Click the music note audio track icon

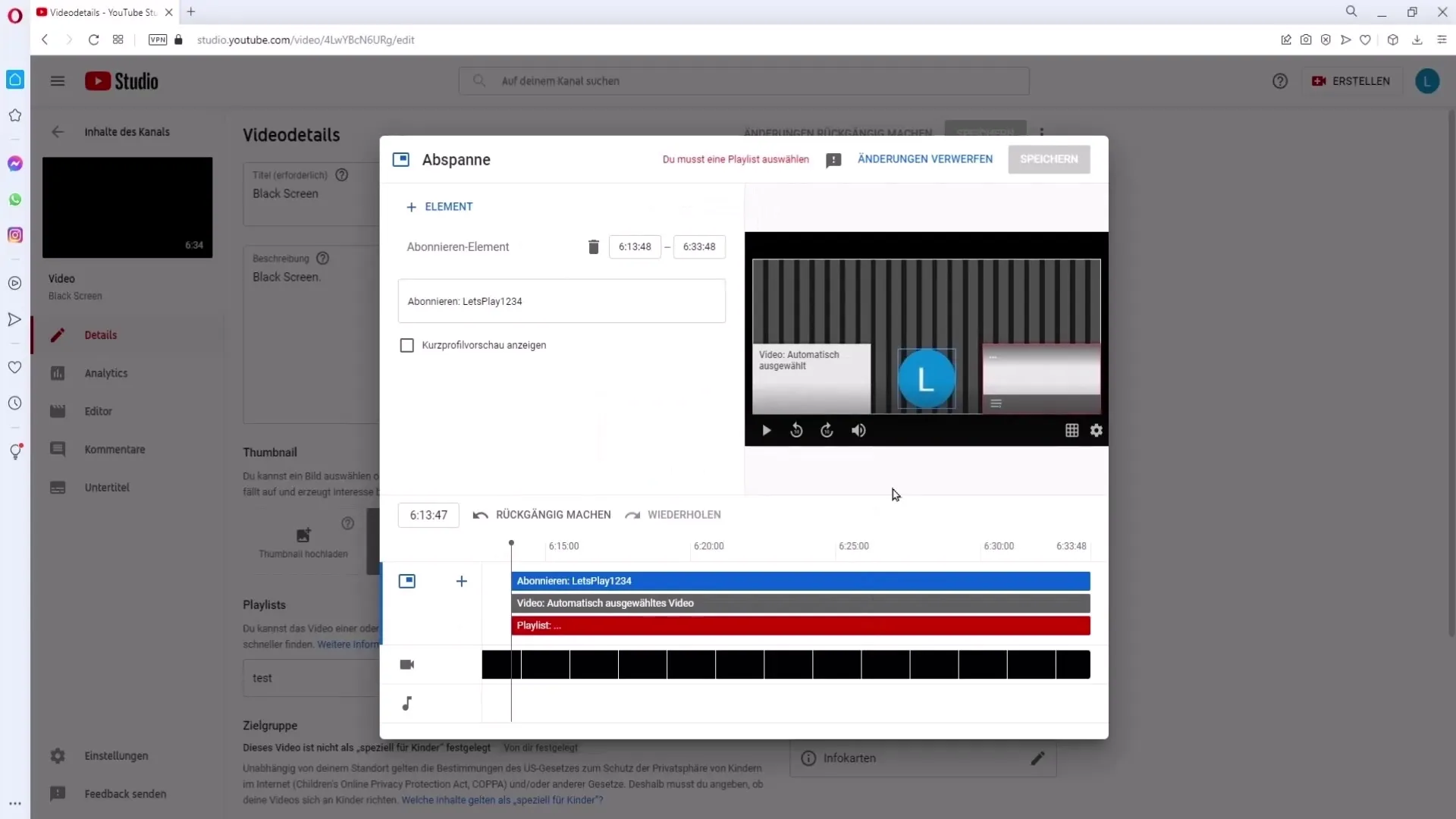(407, 704)
